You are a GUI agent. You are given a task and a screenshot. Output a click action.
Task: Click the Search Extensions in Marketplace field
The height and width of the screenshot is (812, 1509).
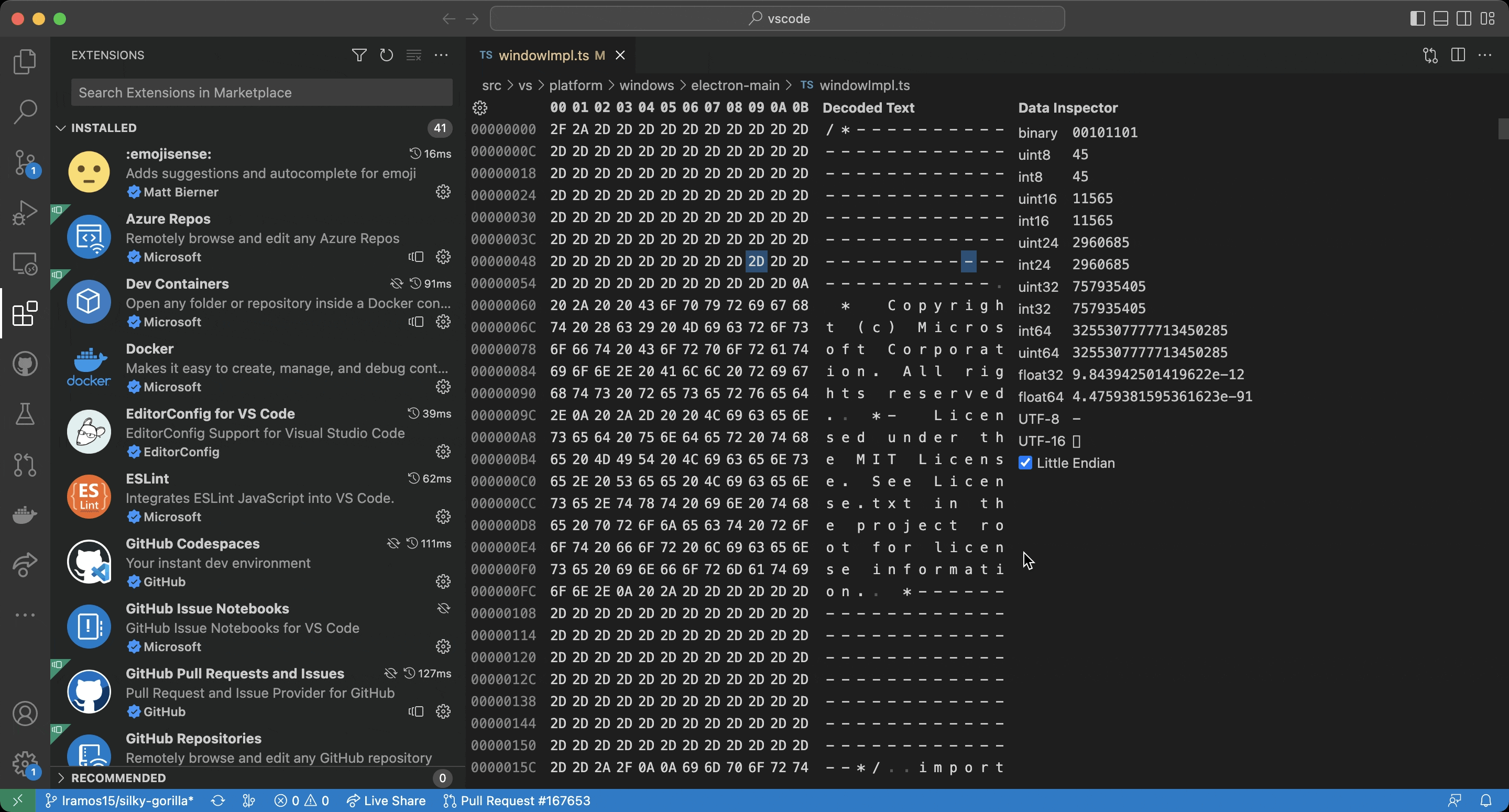click(x=261, y=92)
